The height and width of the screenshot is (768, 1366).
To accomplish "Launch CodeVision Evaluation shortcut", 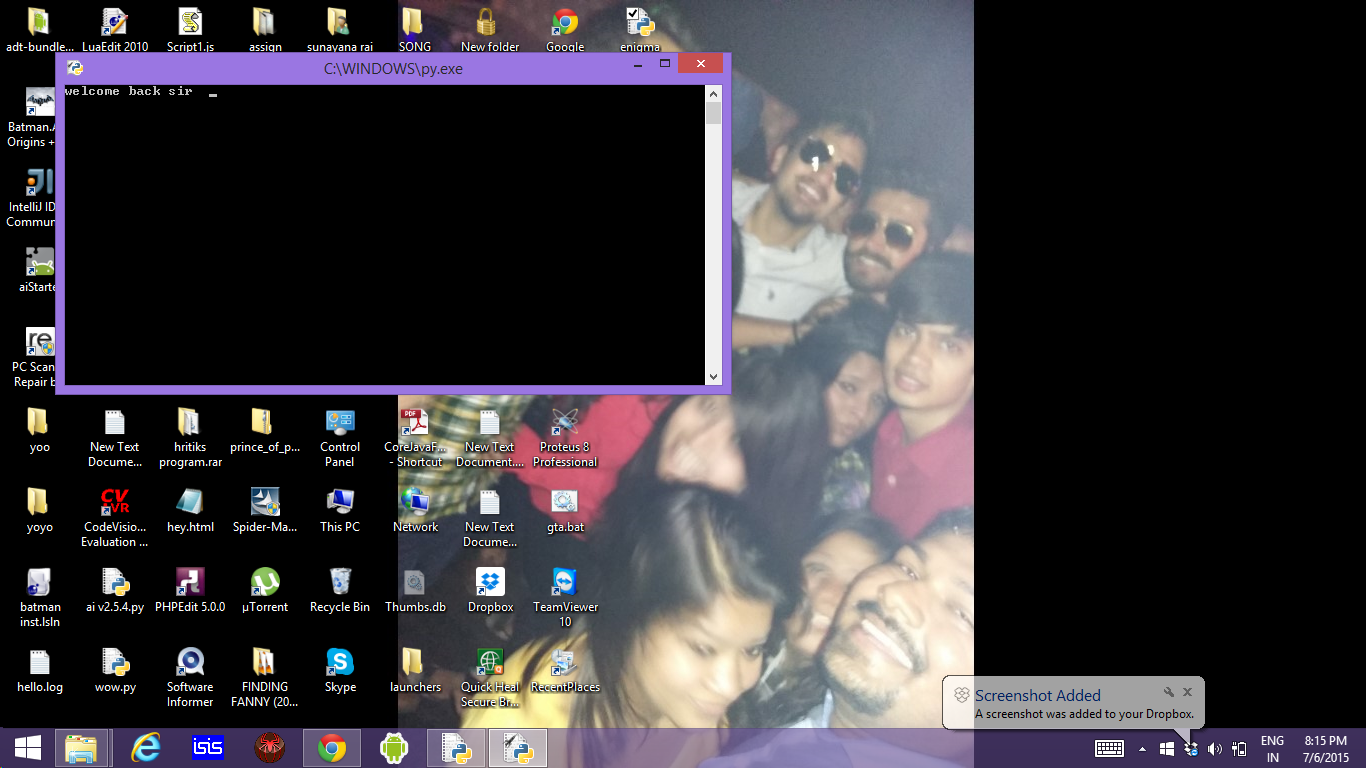I will click(115, 517).
